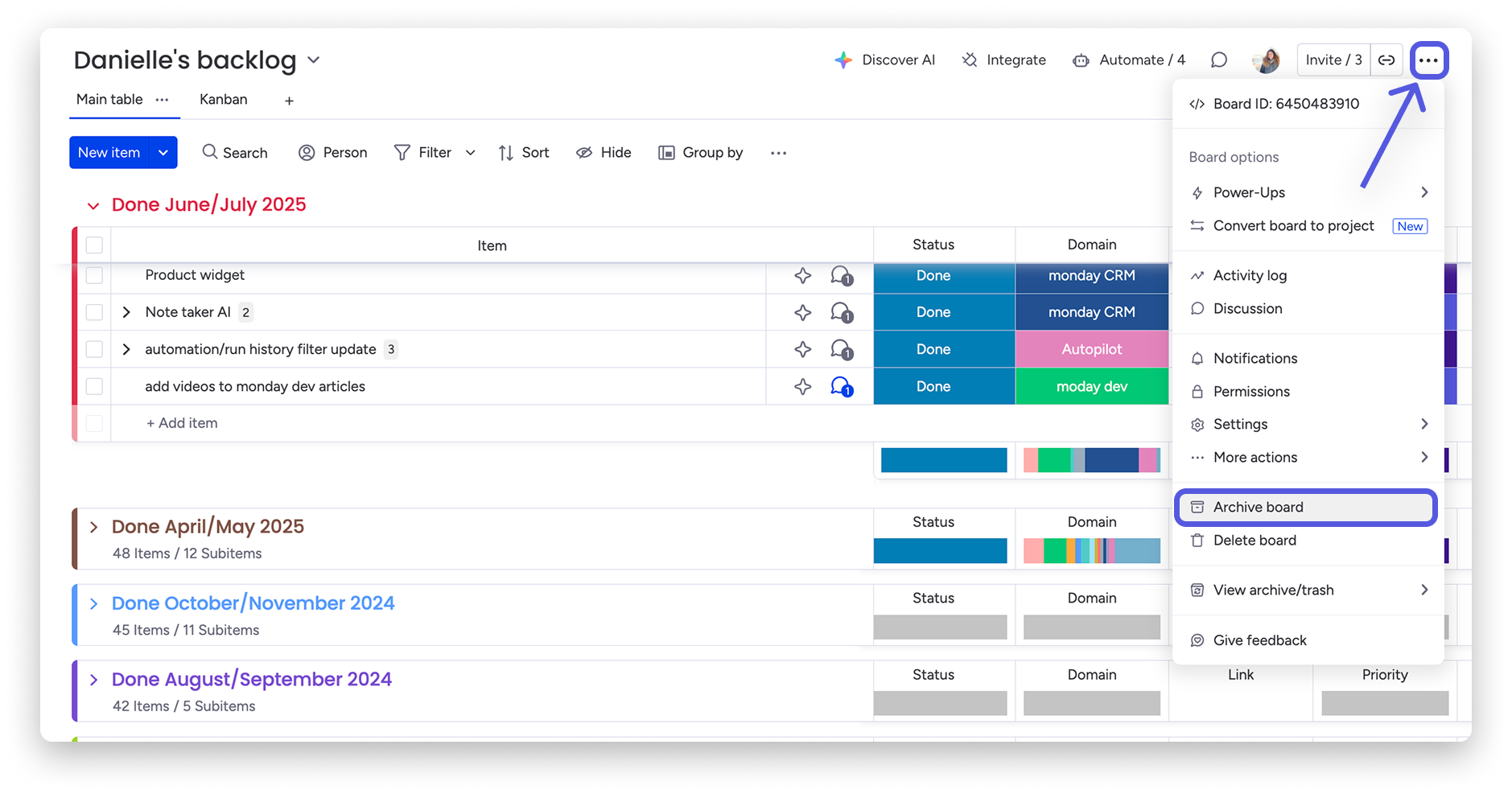The image size is (1512, 794).
Task: Open the Automate robot icon
Action: [1081, 60]
